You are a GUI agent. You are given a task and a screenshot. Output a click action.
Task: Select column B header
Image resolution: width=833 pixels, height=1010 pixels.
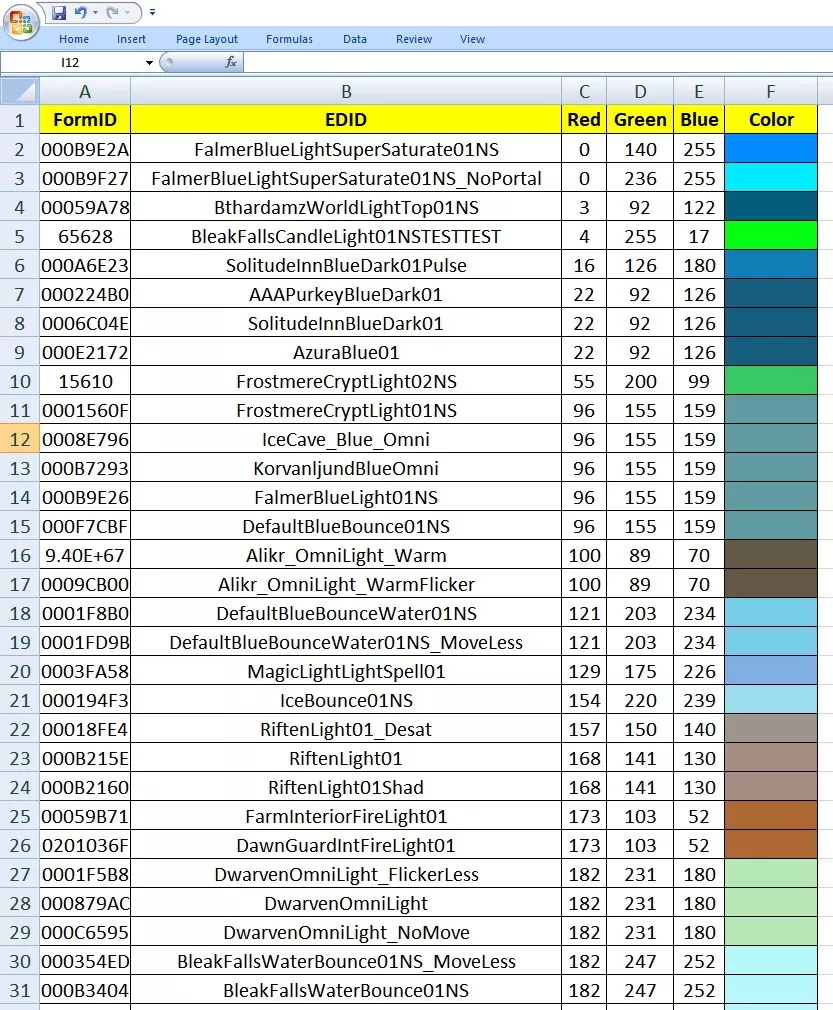click(346, 91)
